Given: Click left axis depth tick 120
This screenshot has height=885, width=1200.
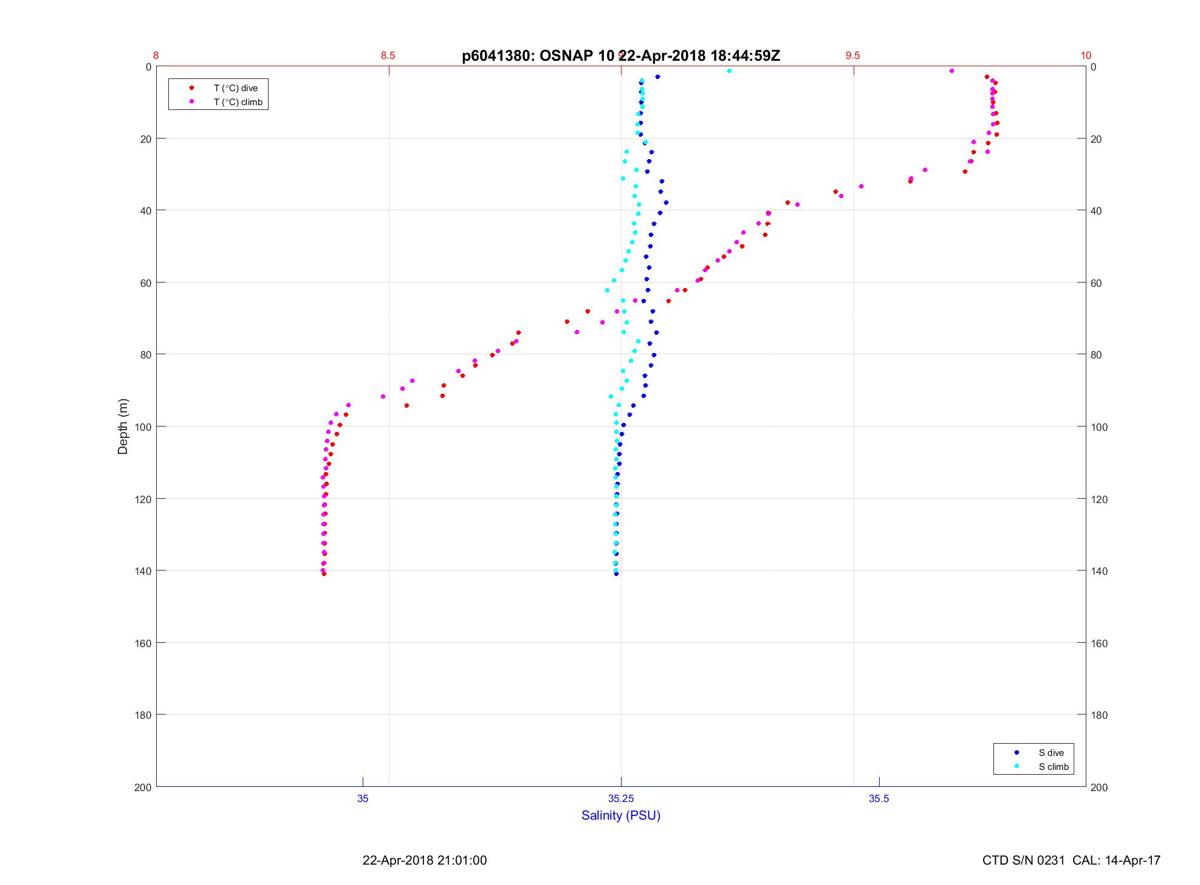Looking at the screenshot, I should coord(142,499).
